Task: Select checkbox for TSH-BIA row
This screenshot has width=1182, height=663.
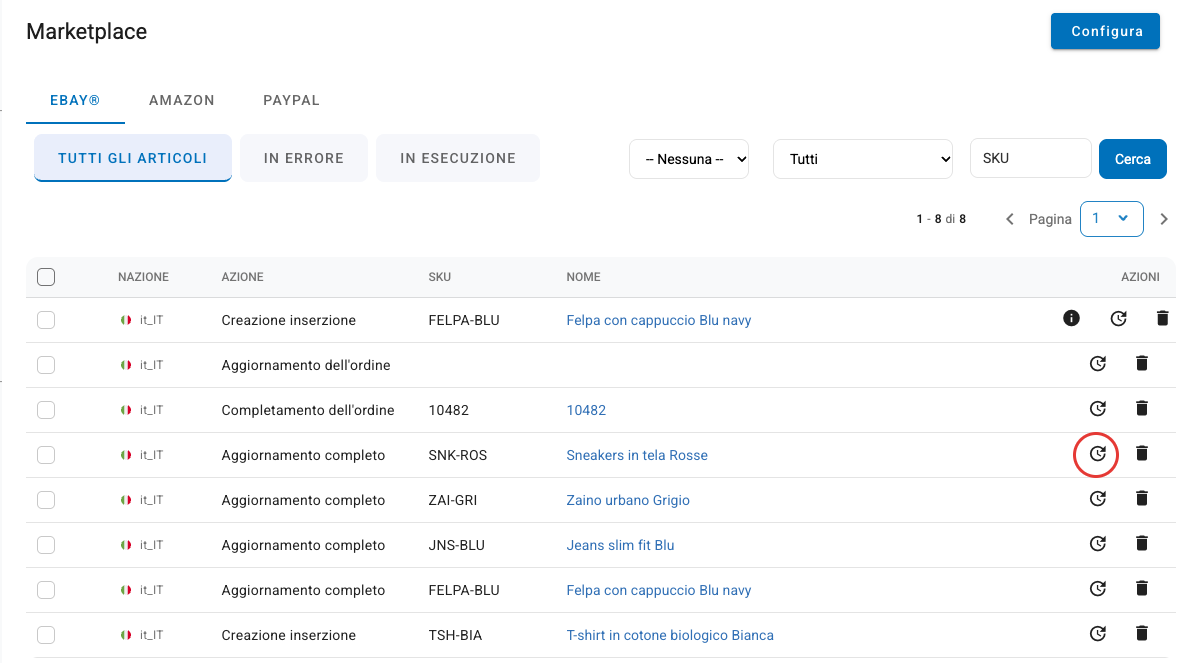Action: [x=46, y=635]
